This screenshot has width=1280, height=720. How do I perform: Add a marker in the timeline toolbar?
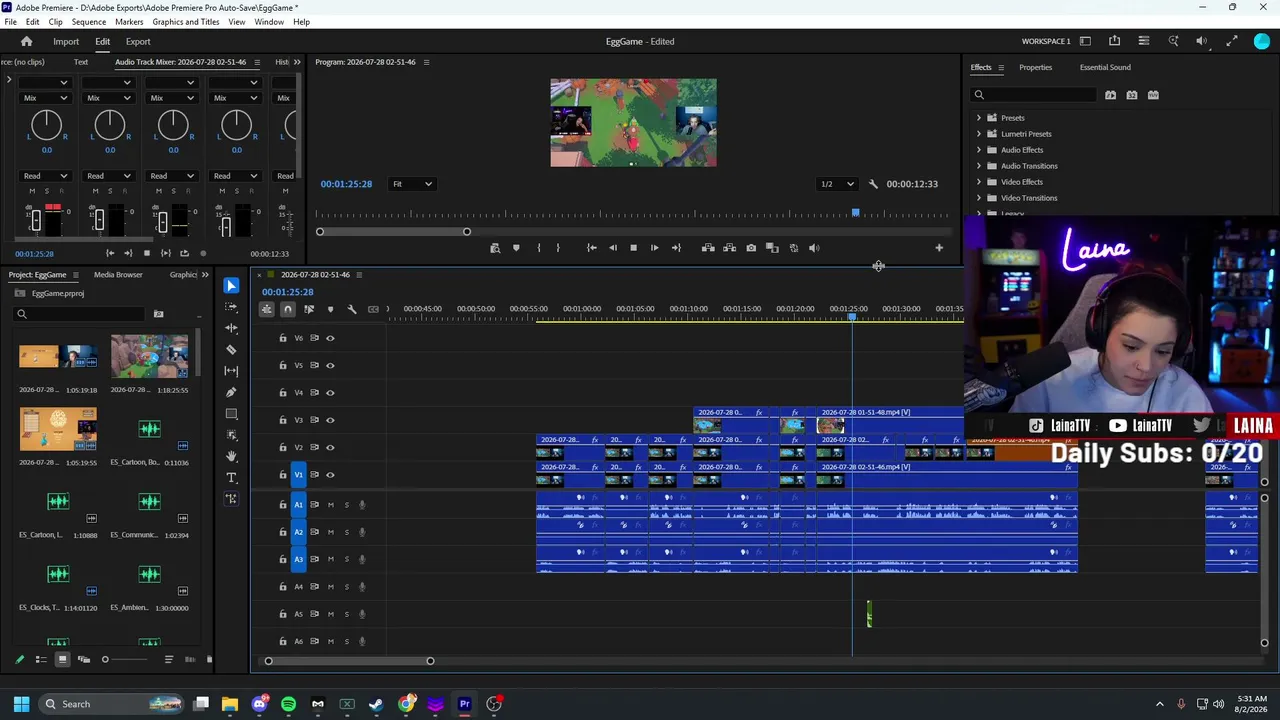pyautogui.click(x=330, y=309)
